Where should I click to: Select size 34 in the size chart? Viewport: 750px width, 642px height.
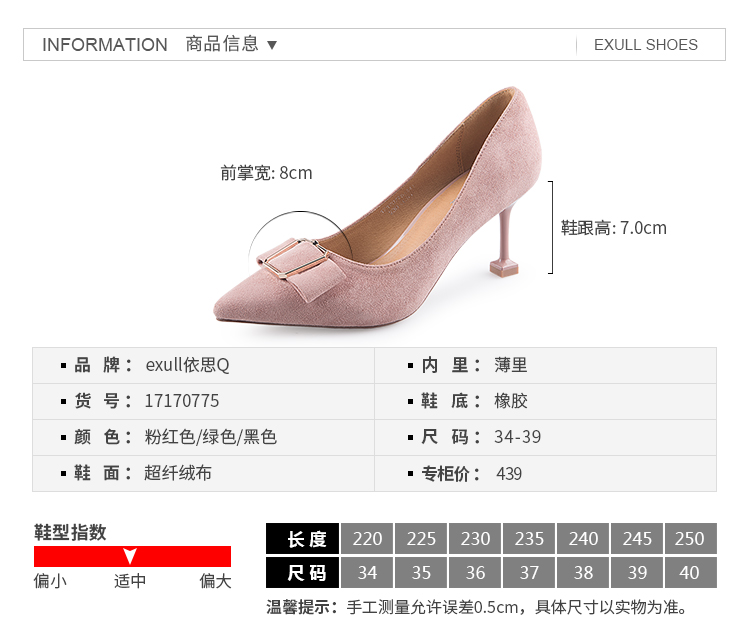pyautogui.click(x=367, y=573)
